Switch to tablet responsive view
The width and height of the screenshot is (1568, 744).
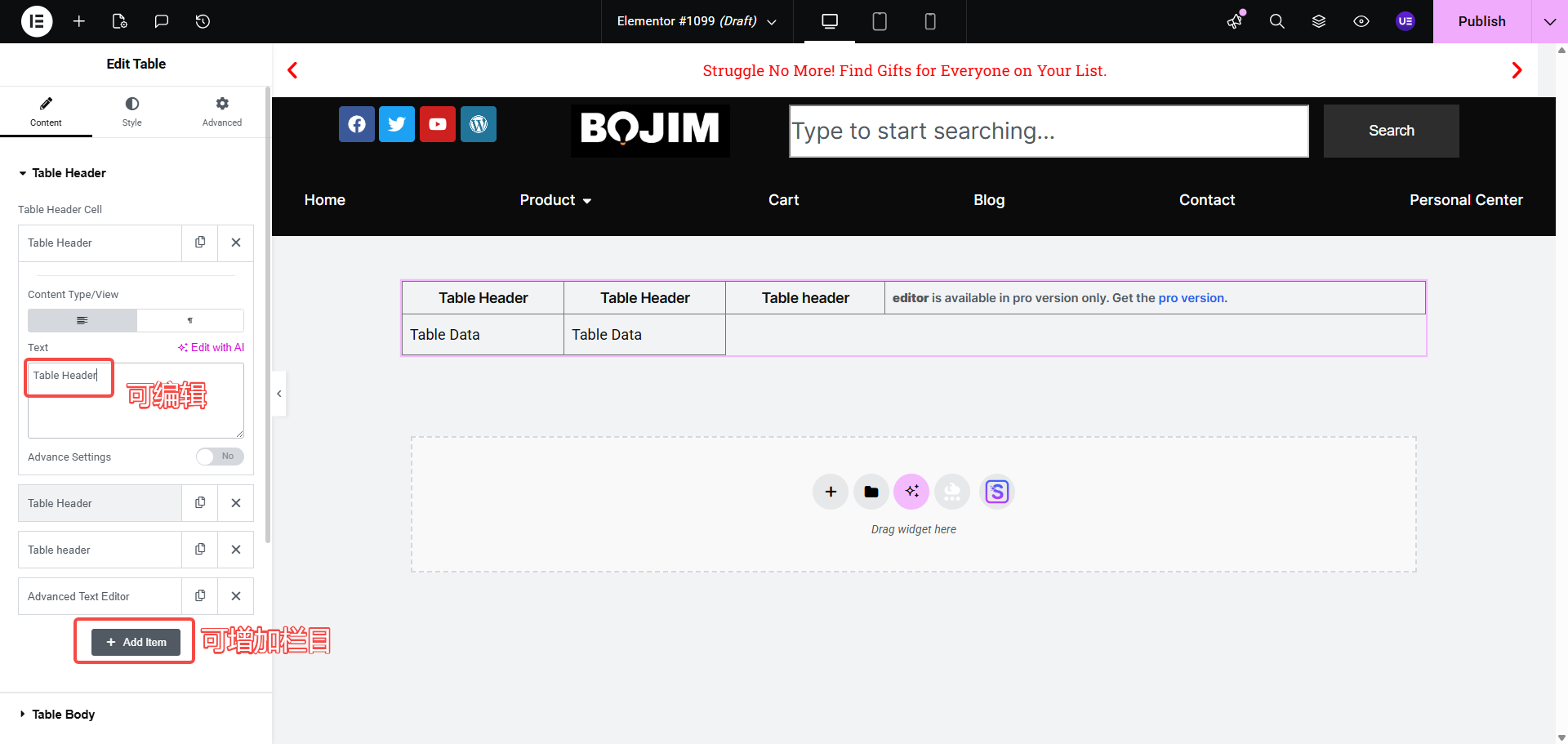coord(880,21)
